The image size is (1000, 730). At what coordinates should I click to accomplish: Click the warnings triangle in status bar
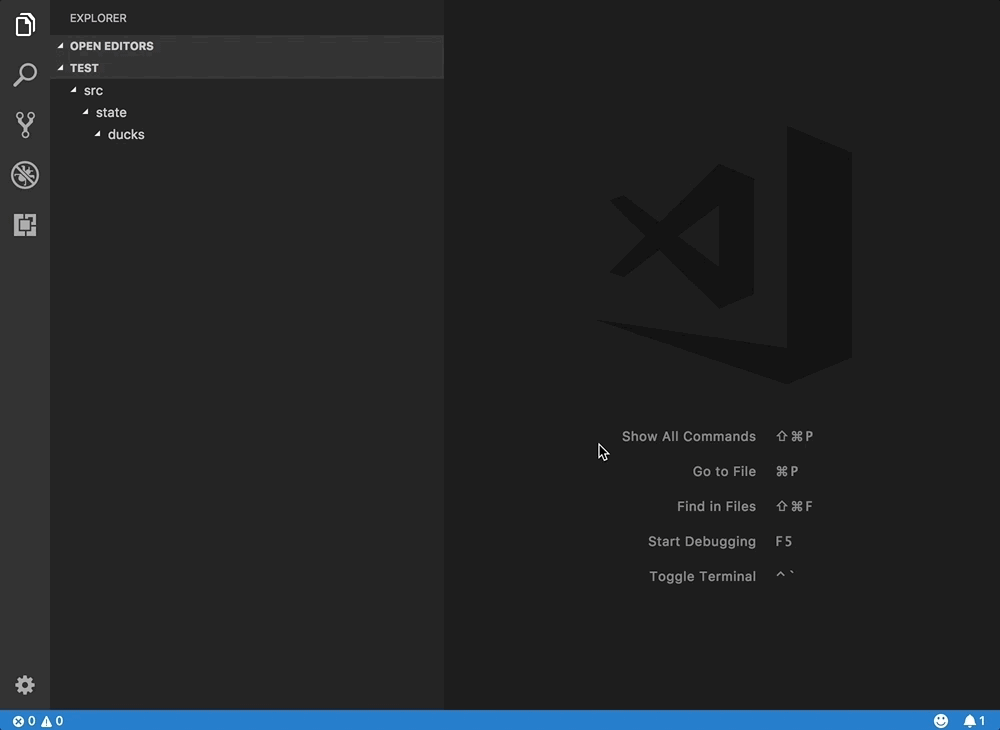[x=47, y=721]
